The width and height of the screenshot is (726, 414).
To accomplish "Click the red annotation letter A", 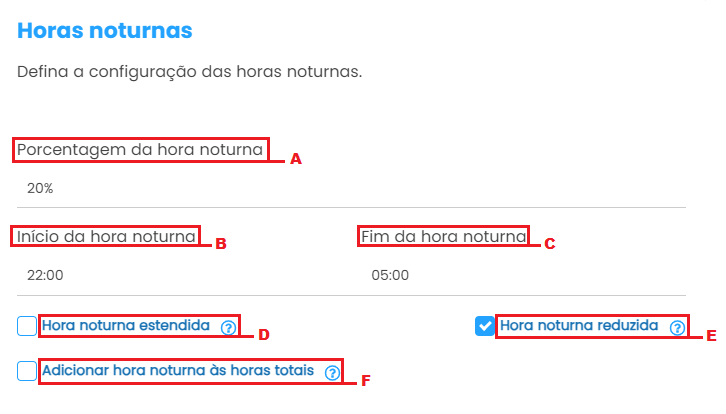I will 295,159.
